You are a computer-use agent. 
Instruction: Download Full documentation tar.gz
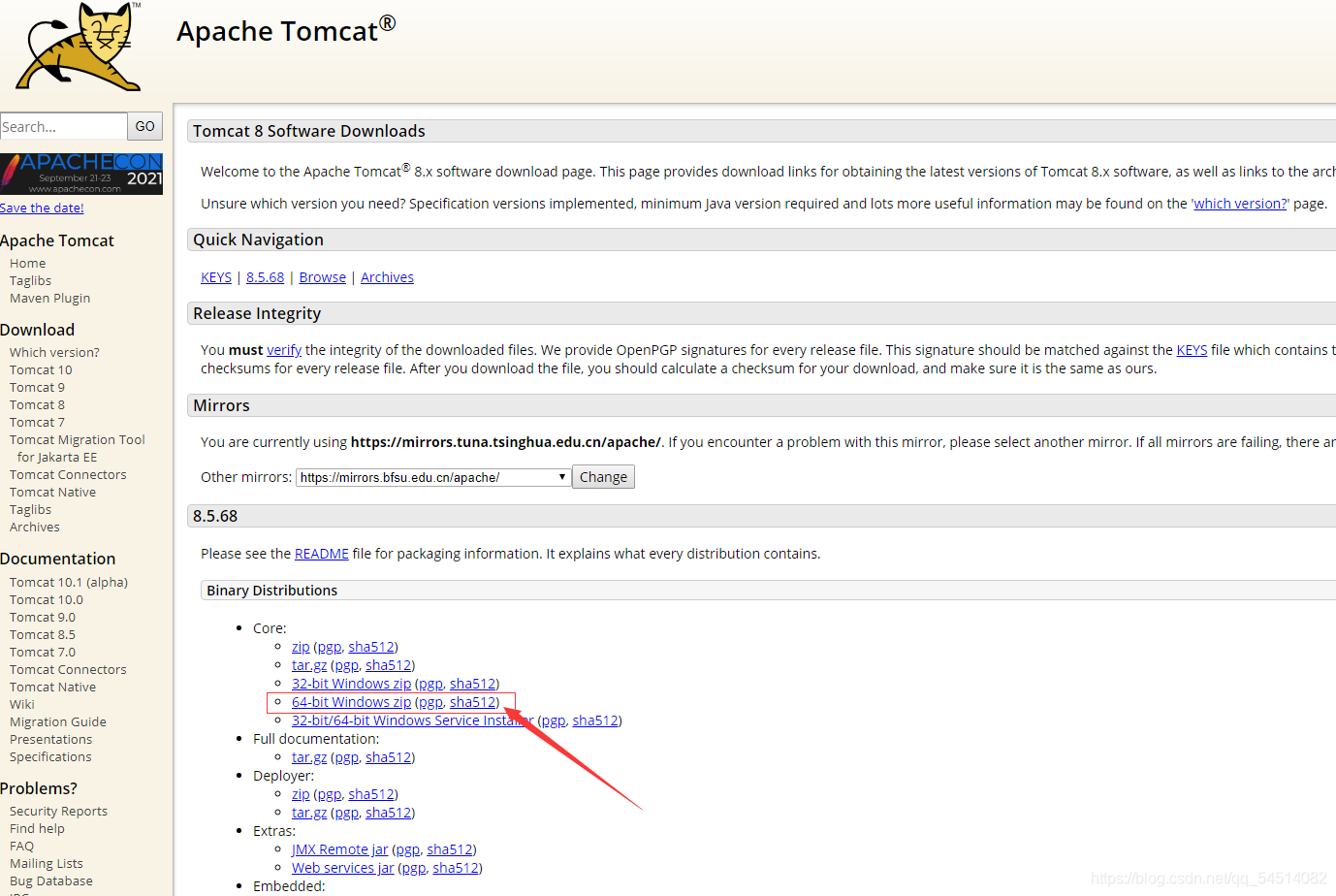click(309, 757)
